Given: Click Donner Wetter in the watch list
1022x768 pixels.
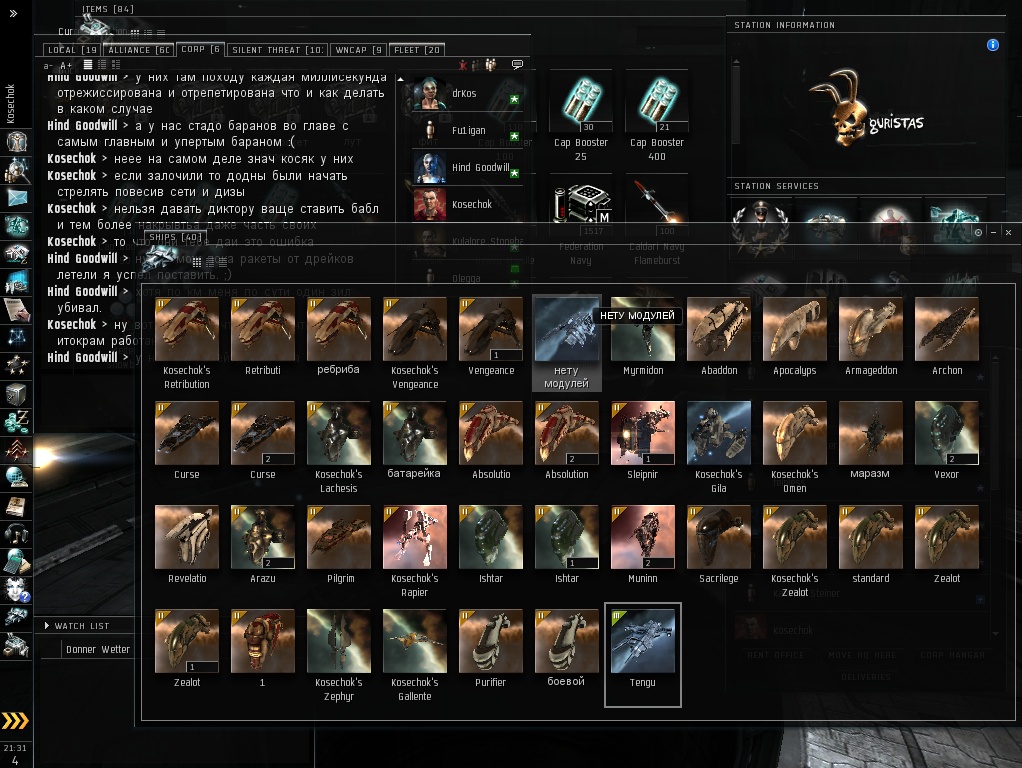Looking at the screenshot, I should click(x=98, y=649).
